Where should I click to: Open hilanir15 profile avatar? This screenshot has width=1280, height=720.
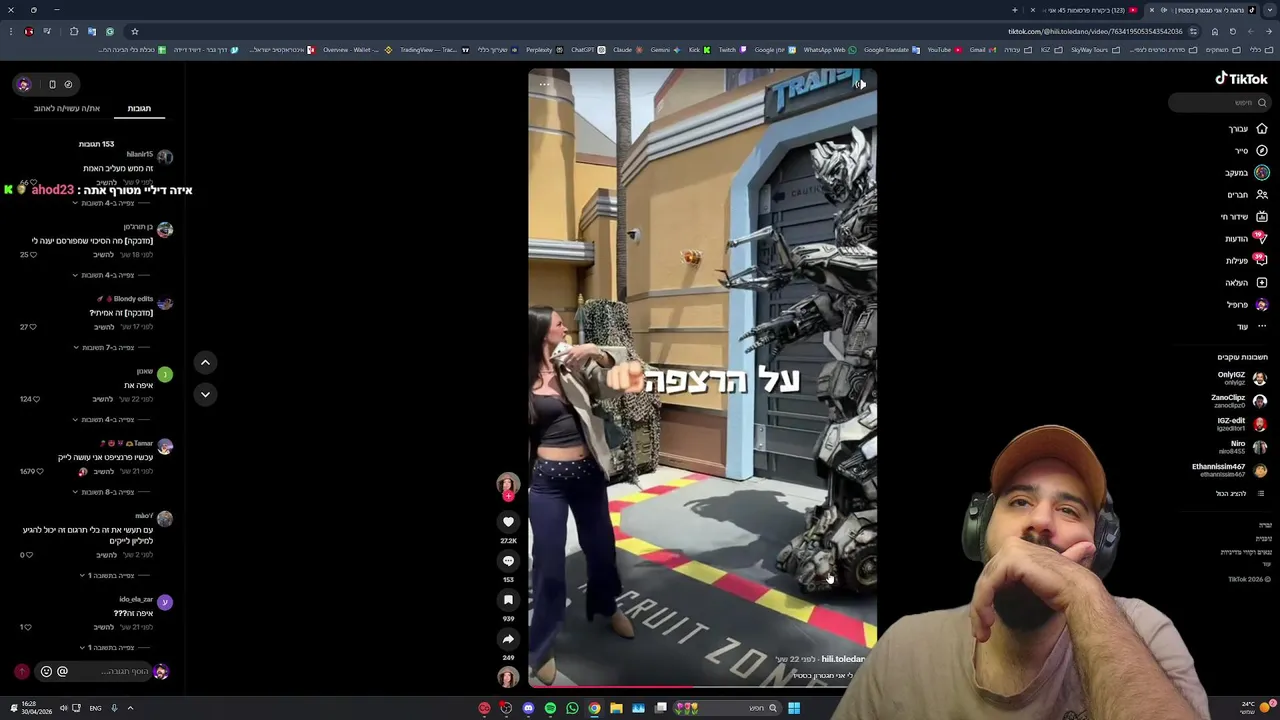pyautogui.click(x=165, y=157)
